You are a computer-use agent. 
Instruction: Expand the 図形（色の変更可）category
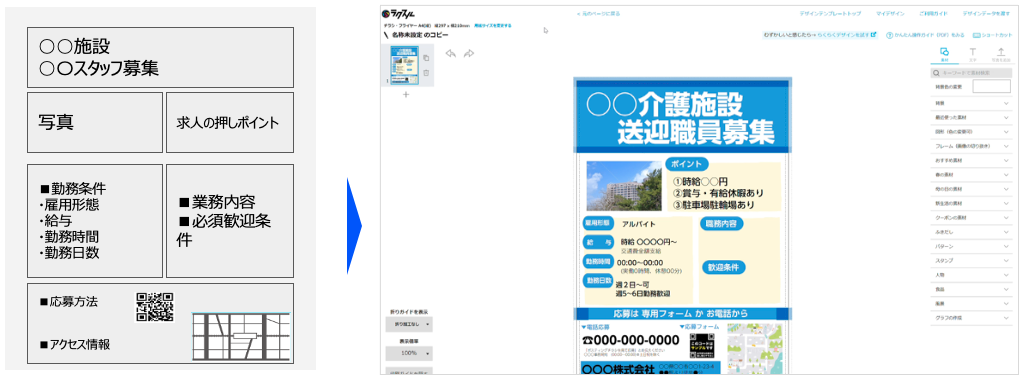pyautogui.click(x=972, y=132)
